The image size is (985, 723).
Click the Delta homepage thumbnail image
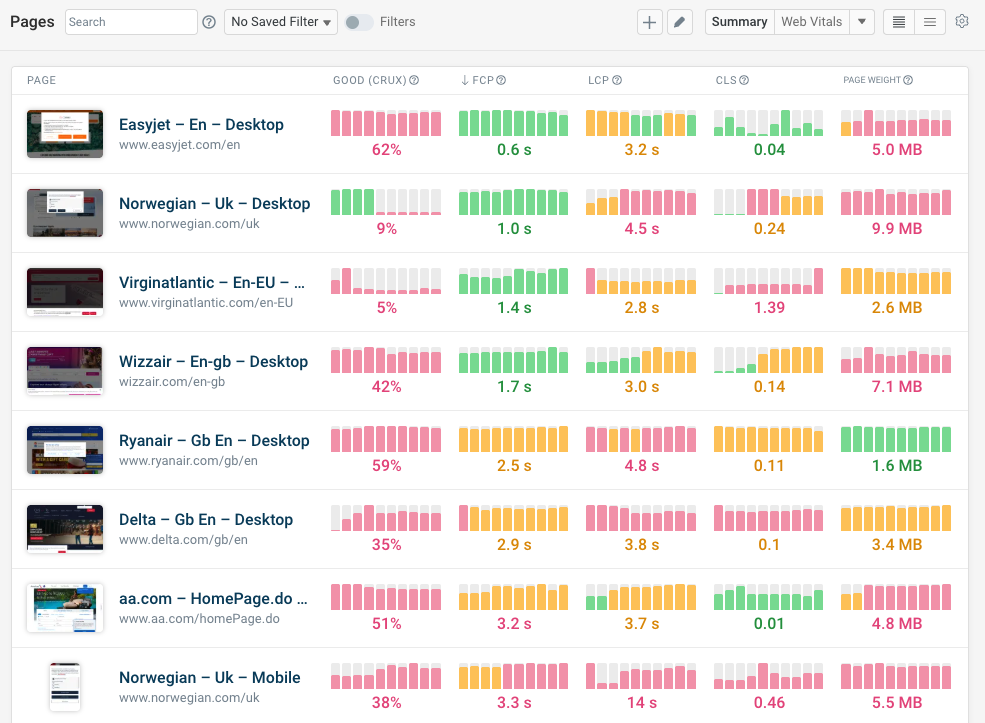(x=64, y=529)
